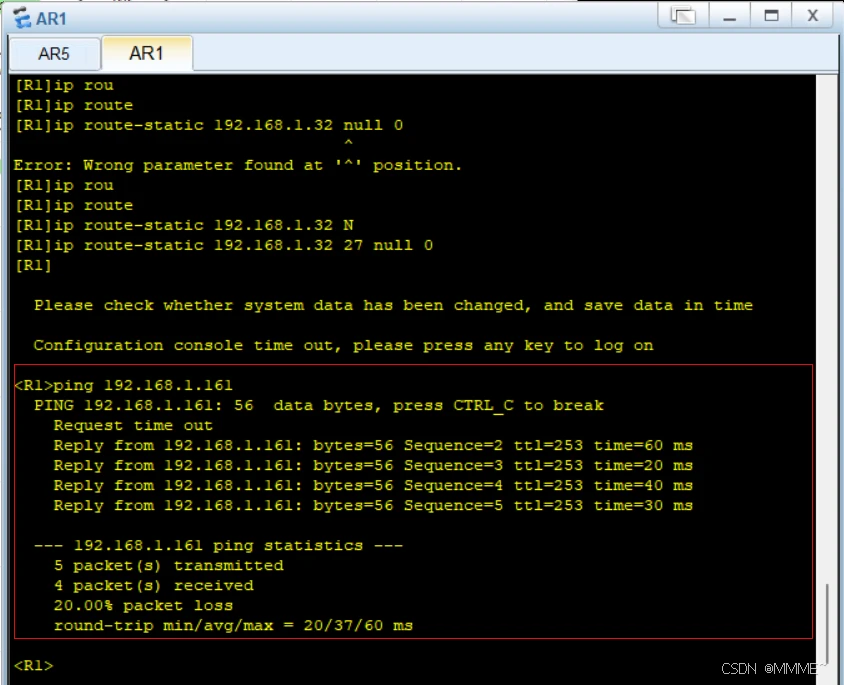Viewport: 844px width, 685px height.
Task: Click the round-trip min/avg/max statistics line
Action: [x=233, y=625]
